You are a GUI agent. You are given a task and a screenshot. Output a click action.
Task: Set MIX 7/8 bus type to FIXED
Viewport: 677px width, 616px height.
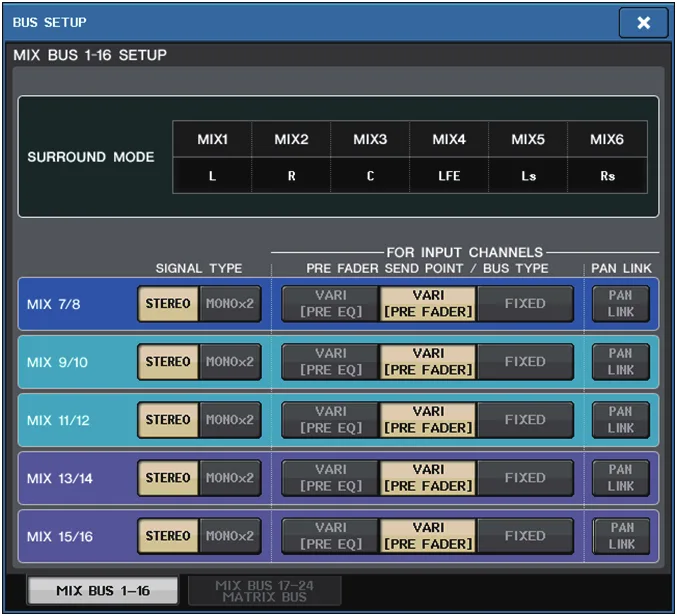click(x=525, y=303)
